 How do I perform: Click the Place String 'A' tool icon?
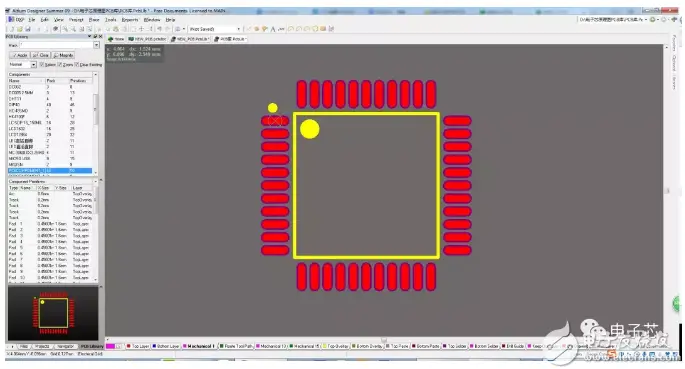click(x=273, y=29)
